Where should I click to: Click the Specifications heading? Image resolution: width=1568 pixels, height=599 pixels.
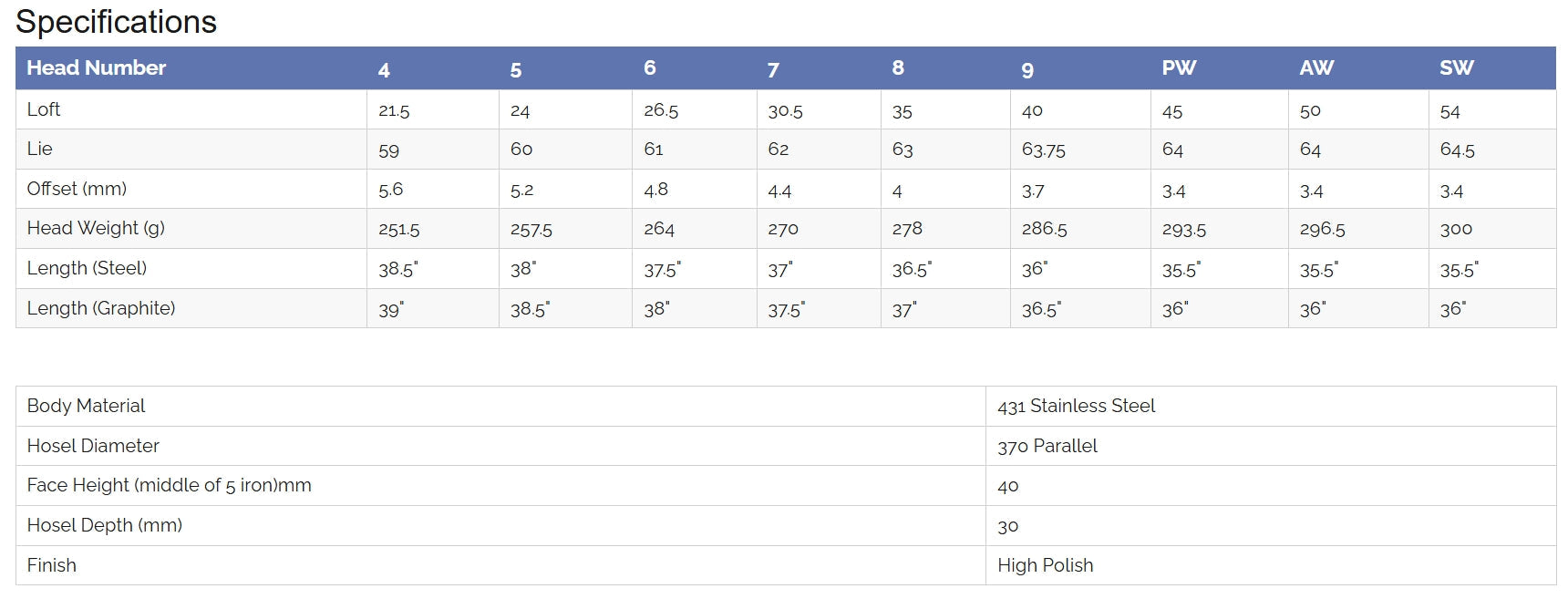[116, 22]
